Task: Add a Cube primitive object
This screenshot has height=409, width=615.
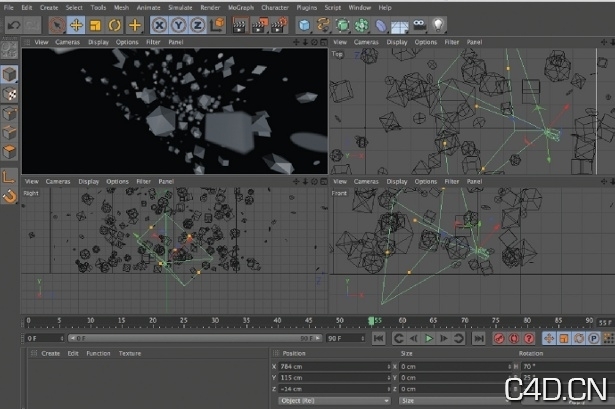Action: 304,25
